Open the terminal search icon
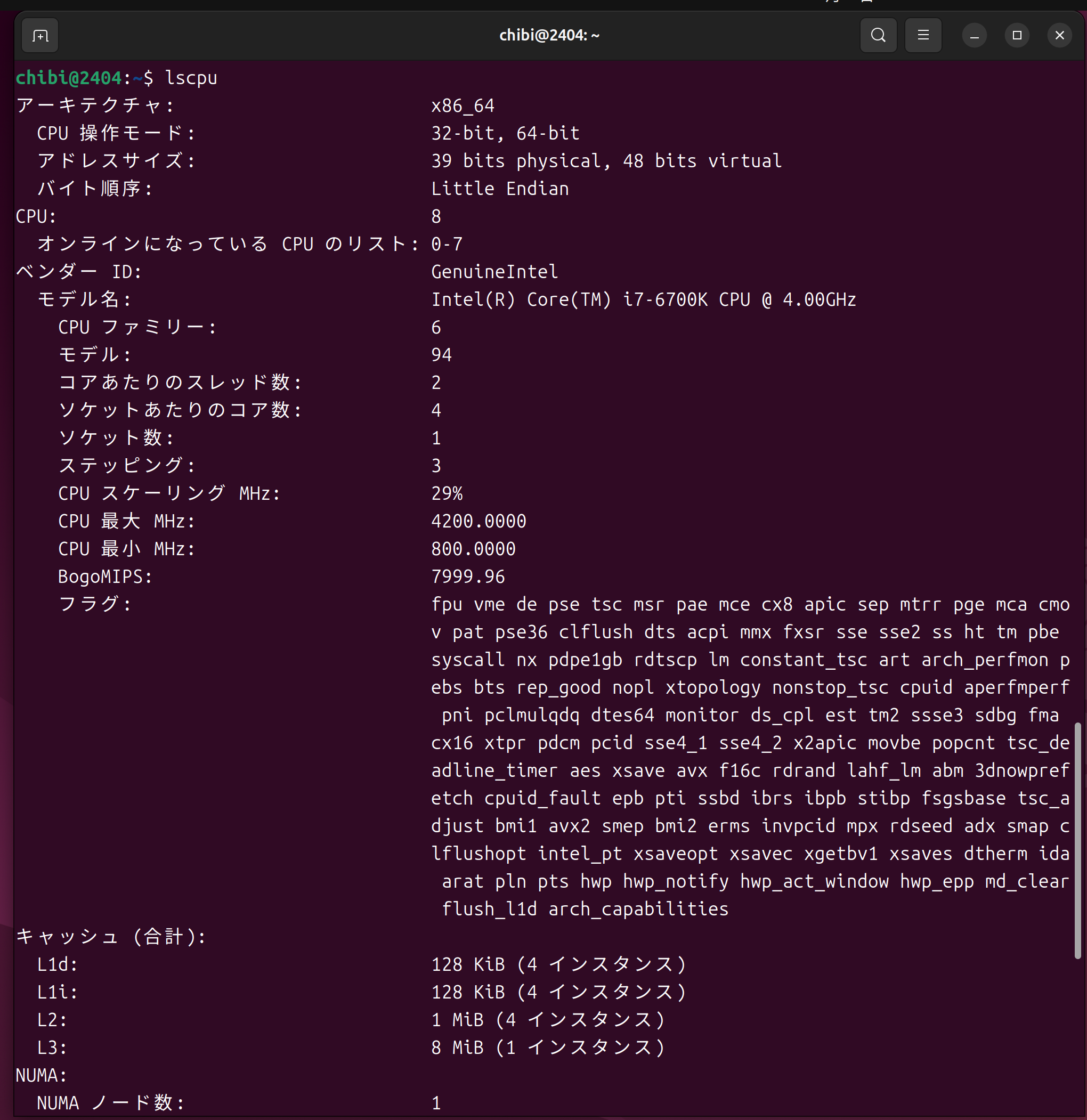The height and width of the screenshot is (1120, 1087). click(x=878, y=35)
